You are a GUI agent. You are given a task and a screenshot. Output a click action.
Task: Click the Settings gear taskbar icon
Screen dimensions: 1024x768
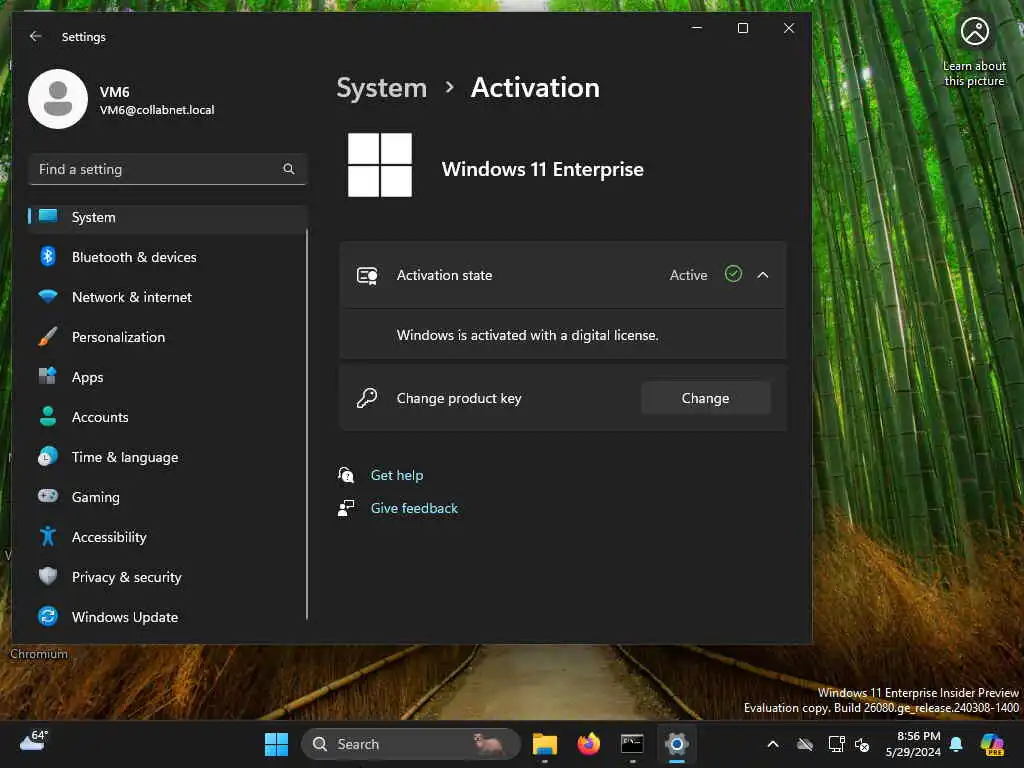click(x=677, y=744)
